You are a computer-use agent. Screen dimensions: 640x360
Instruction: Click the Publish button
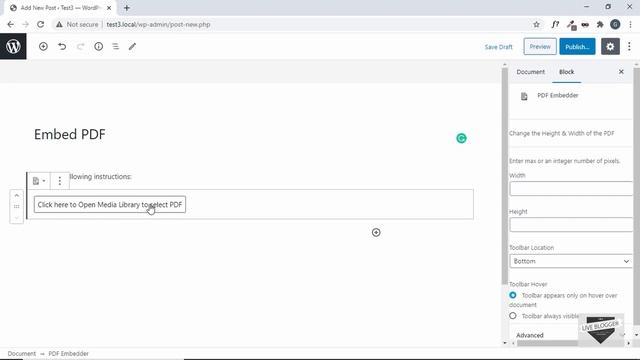point(577,47)
